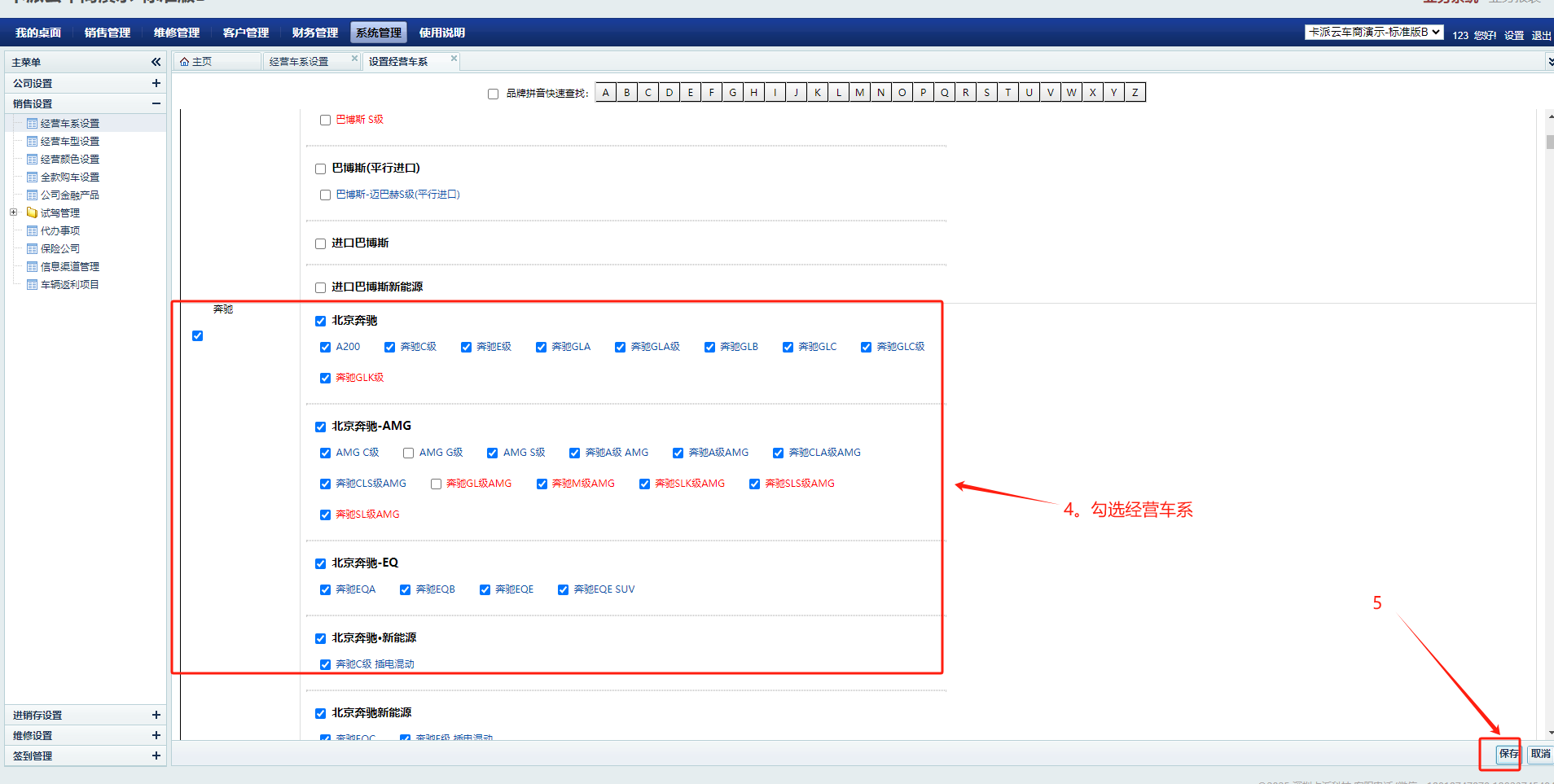Close the 经营车系设置 tab
The height and width of the screenshot is (784, 1554).
(354, 59)
